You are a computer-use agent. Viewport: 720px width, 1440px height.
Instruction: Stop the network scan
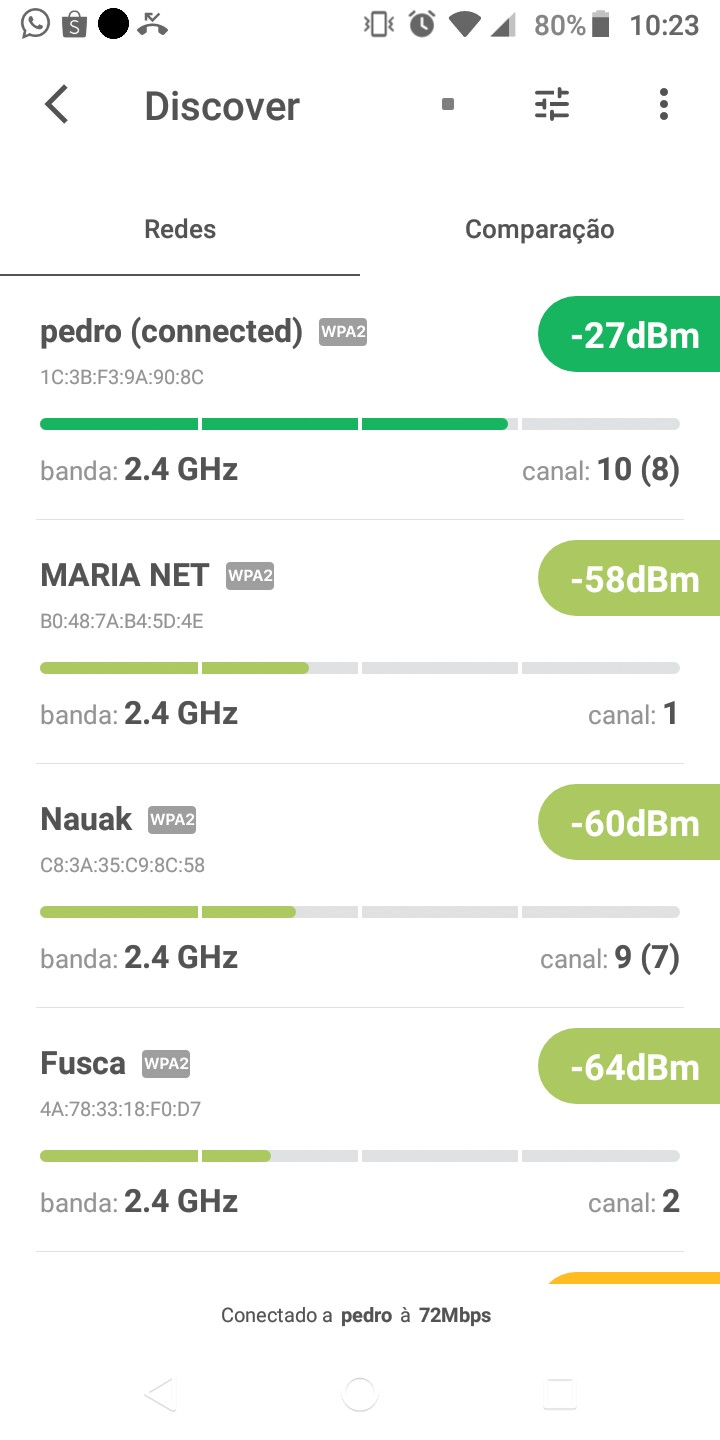(x=448, y=105)
